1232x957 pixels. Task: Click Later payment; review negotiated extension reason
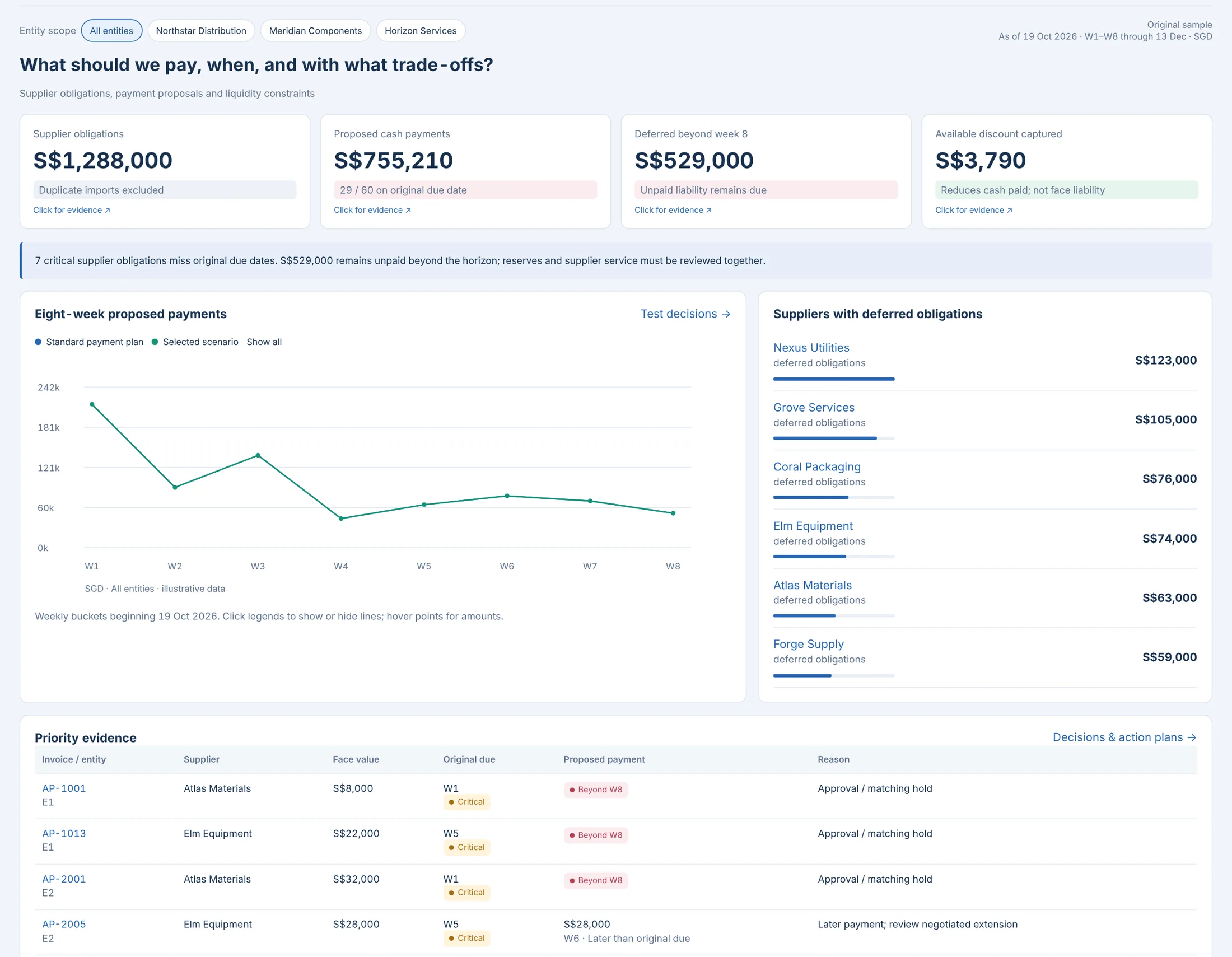tap(917, 925)
